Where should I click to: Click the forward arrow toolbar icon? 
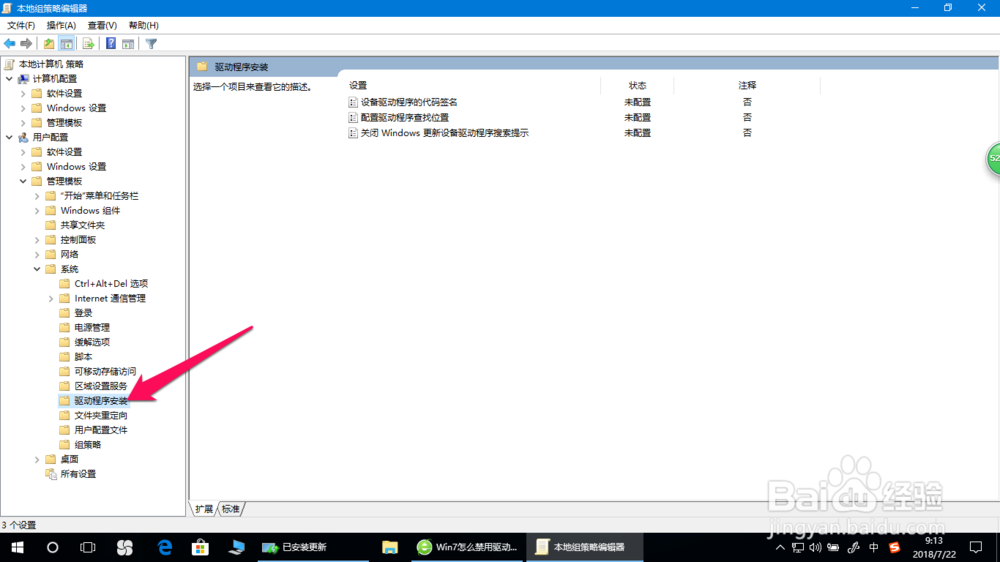point(26,43)
